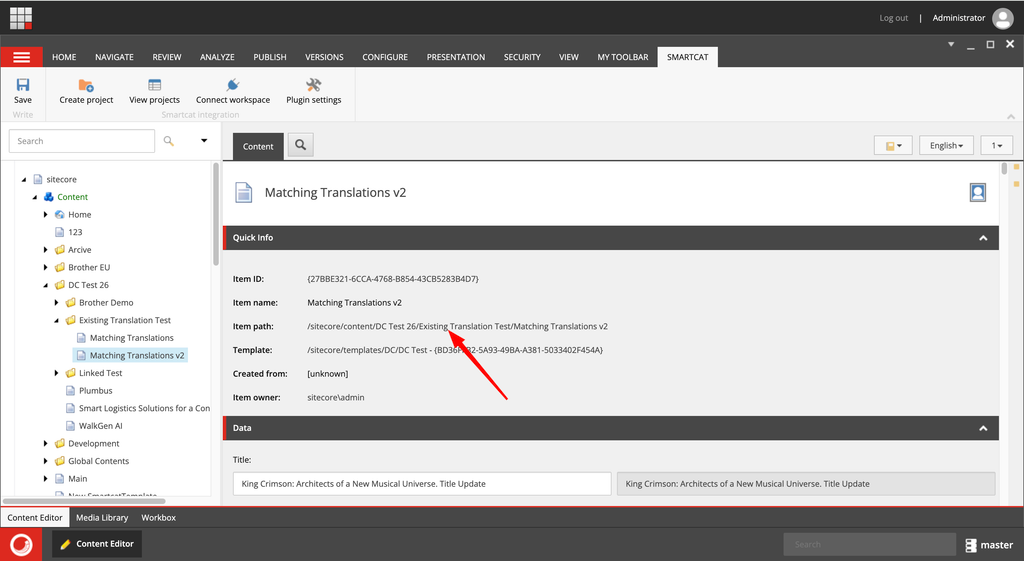Click the Sitecore start button logo
The image size is (1024, 561).
coord(21,544)
